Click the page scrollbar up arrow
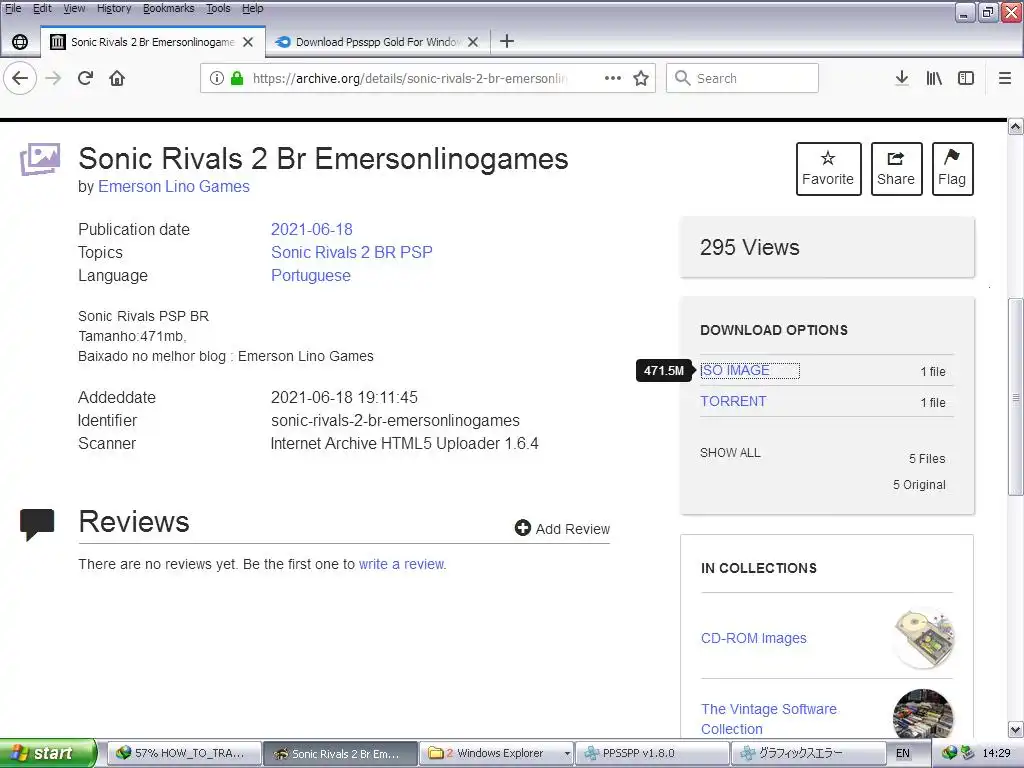Screen dimensions: 1024x768 [1016, 127]
